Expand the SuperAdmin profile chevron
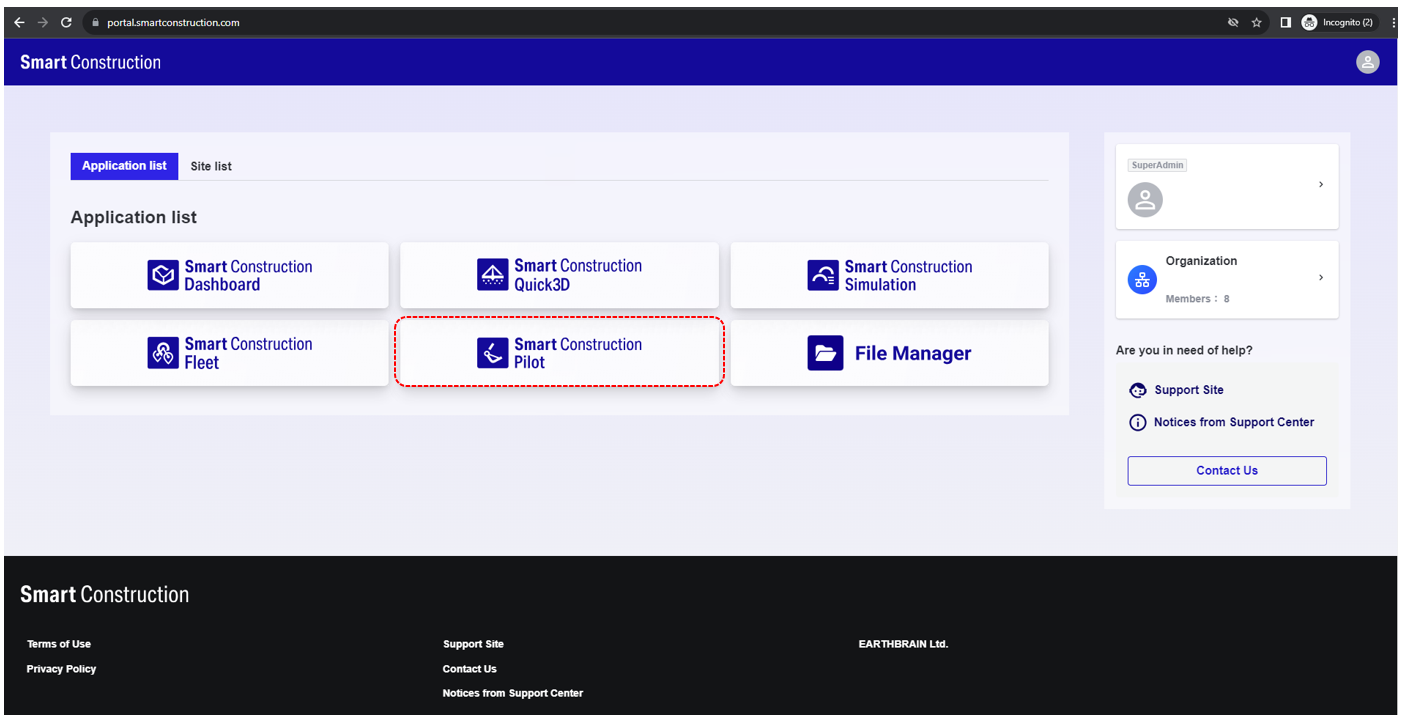Screen dimensions: 1403x721 tap(1321, 185)
